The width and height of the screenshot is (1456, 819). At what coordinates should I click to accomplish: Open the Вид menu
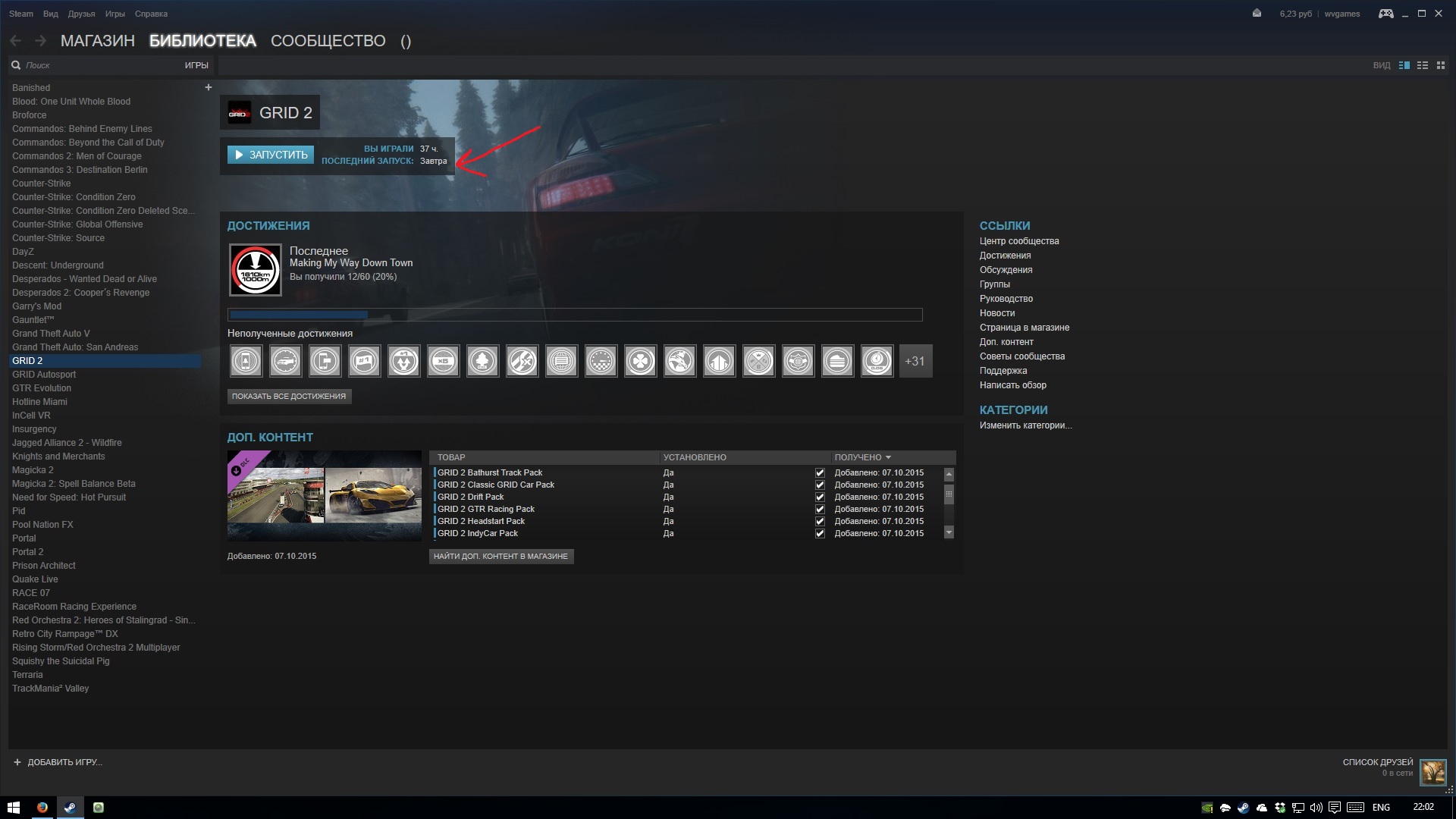click(x=51, y=14)
